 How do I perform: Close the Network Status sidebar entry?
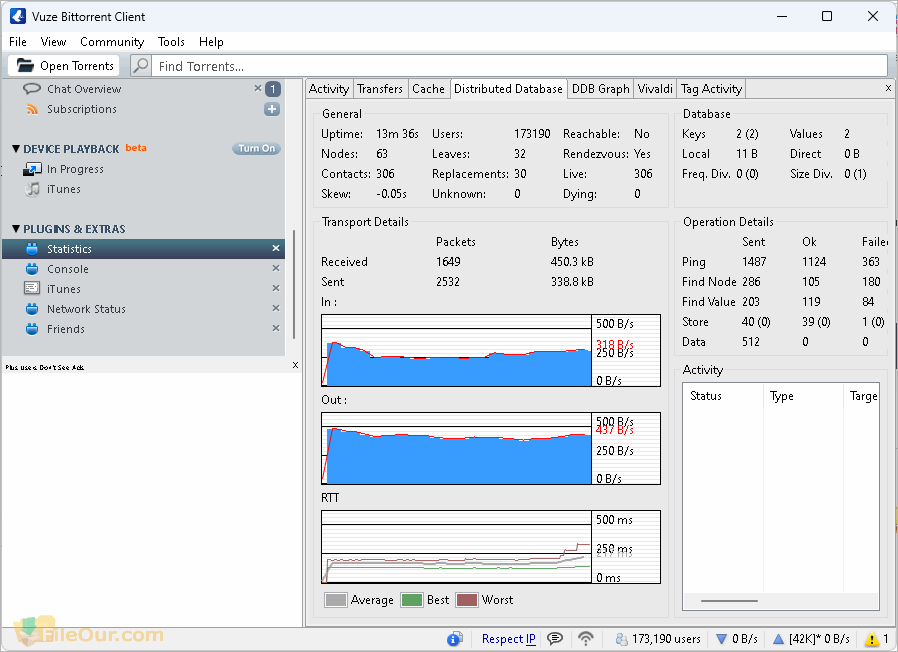pos(276,309)
